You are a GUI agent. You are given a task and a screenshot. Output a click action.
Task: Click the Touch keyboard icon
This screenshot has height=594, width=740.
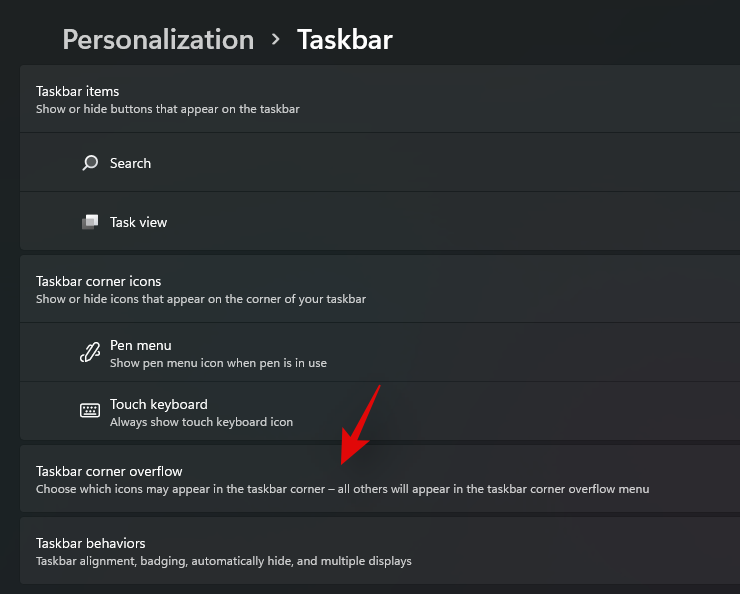point(90,412)
